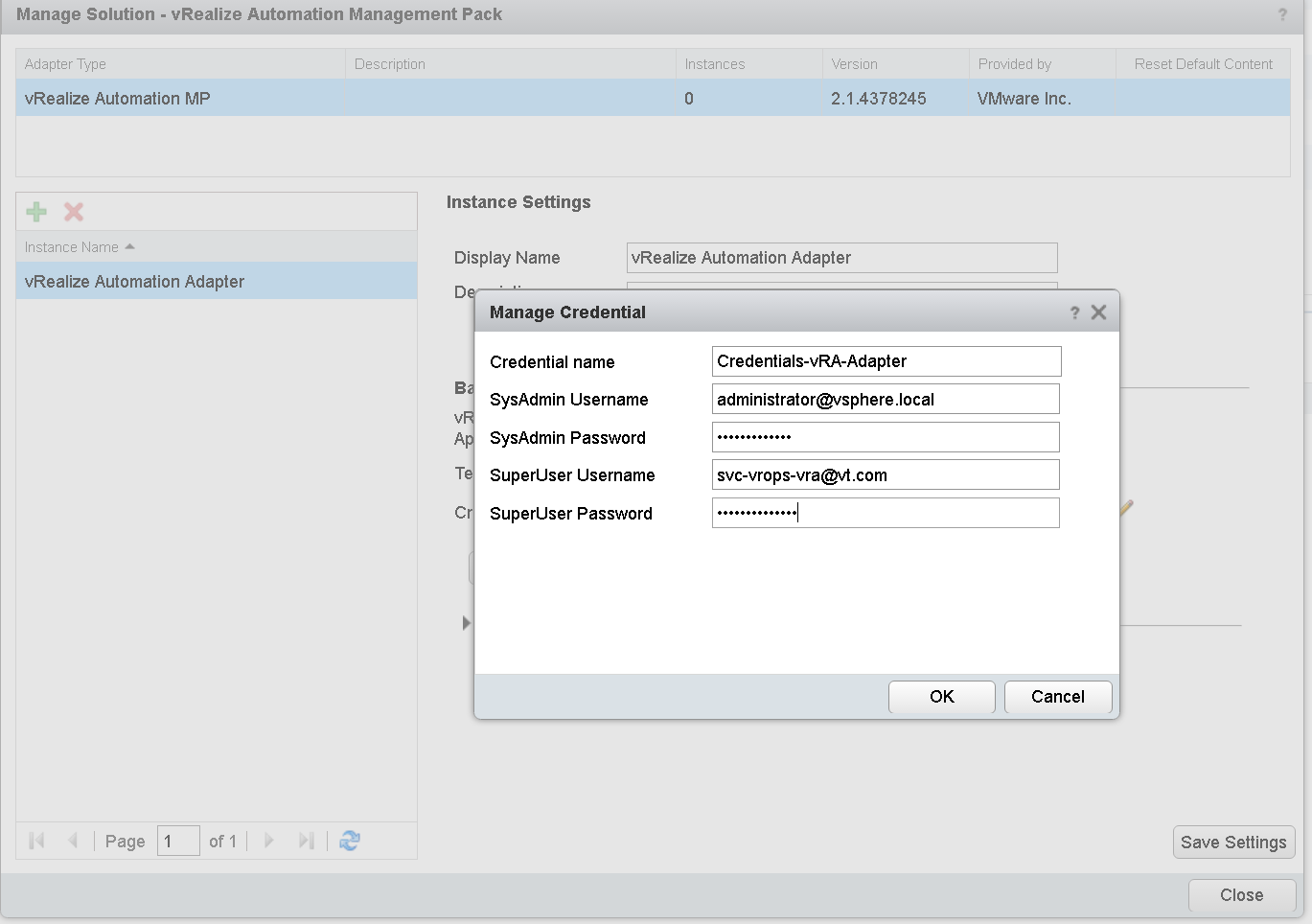Close the Manage Solution window
The image size is (1312, 924).
pyautogui.click(x=1242, y=894)
